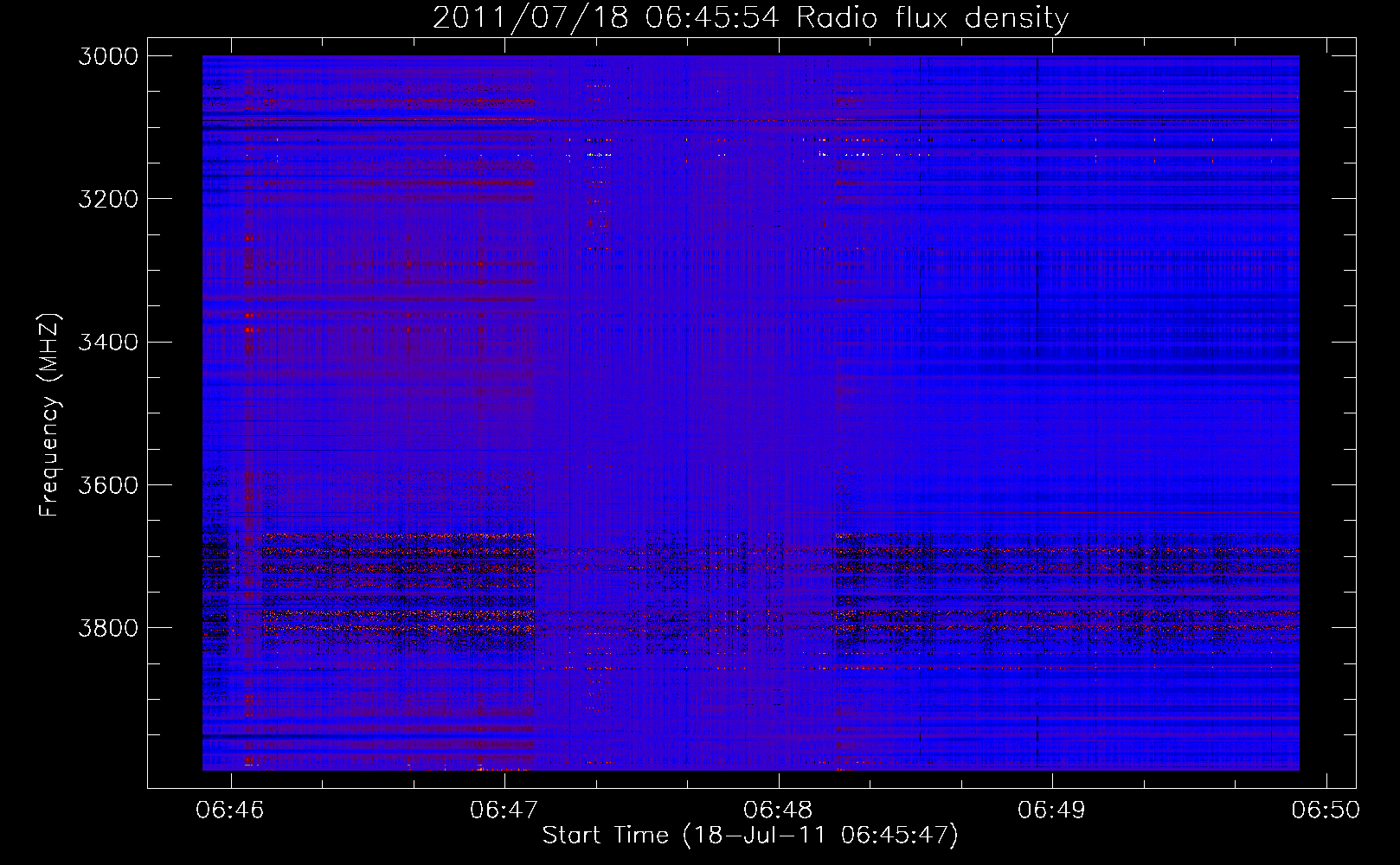The height and width of the screenshot is (865, 1400).
Task: Click the 06:50 time axis label
Action: (1326, 811)
